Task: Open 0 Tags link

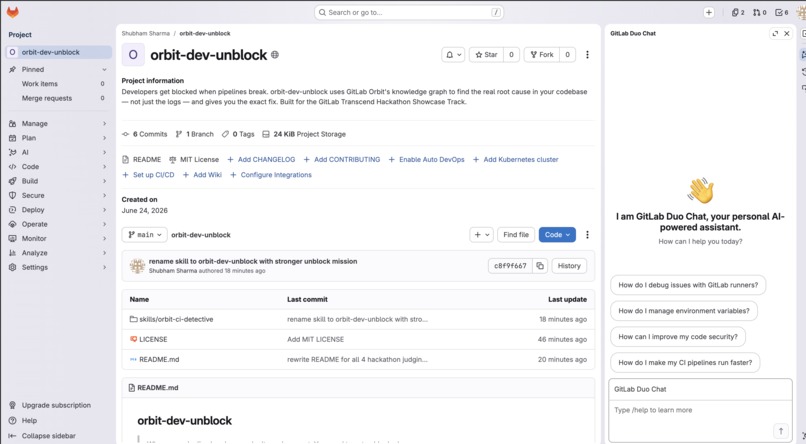Action: pos(238,134)
